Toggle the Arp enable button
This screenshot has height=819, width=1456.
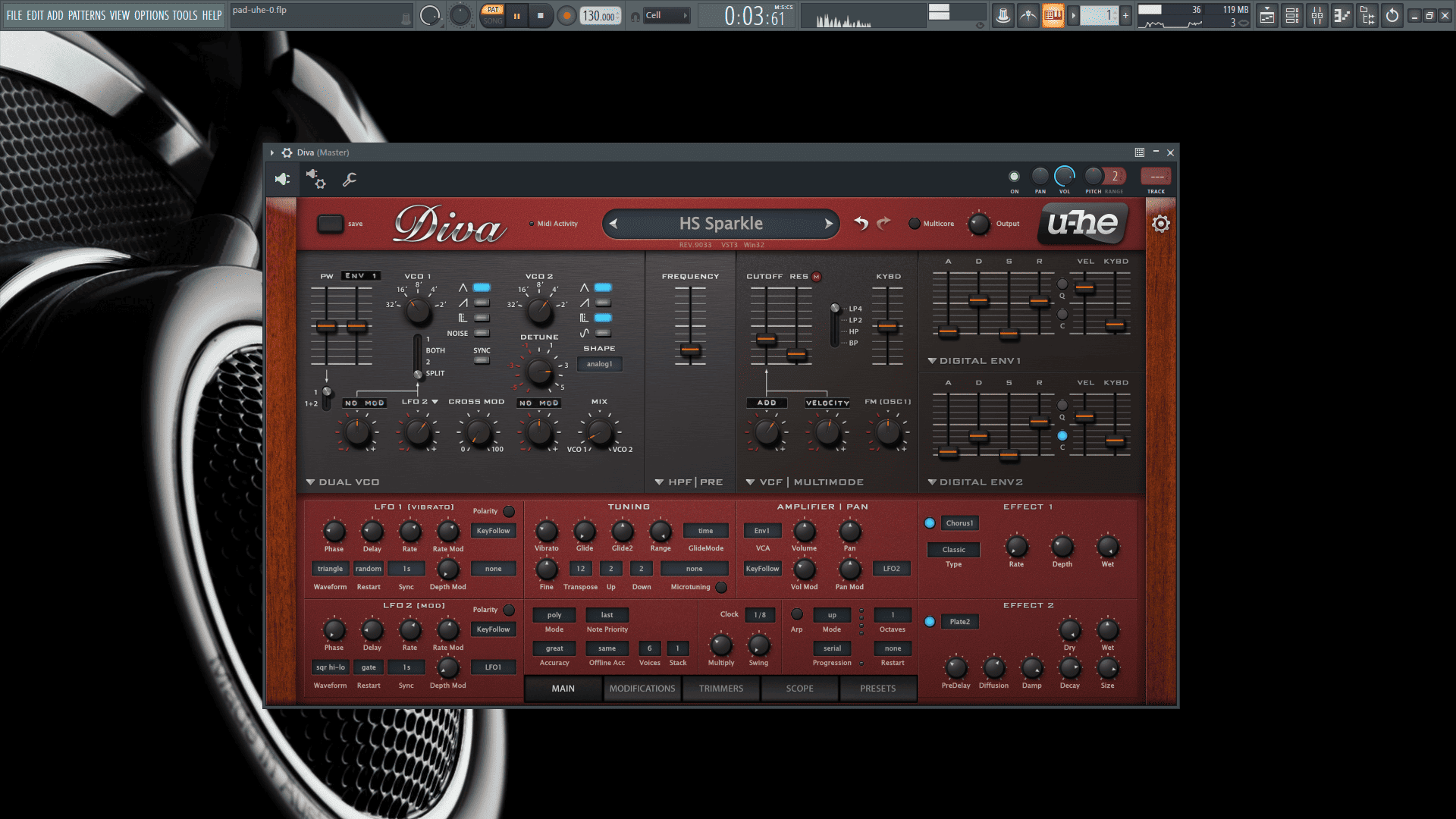tap(797, 614)
